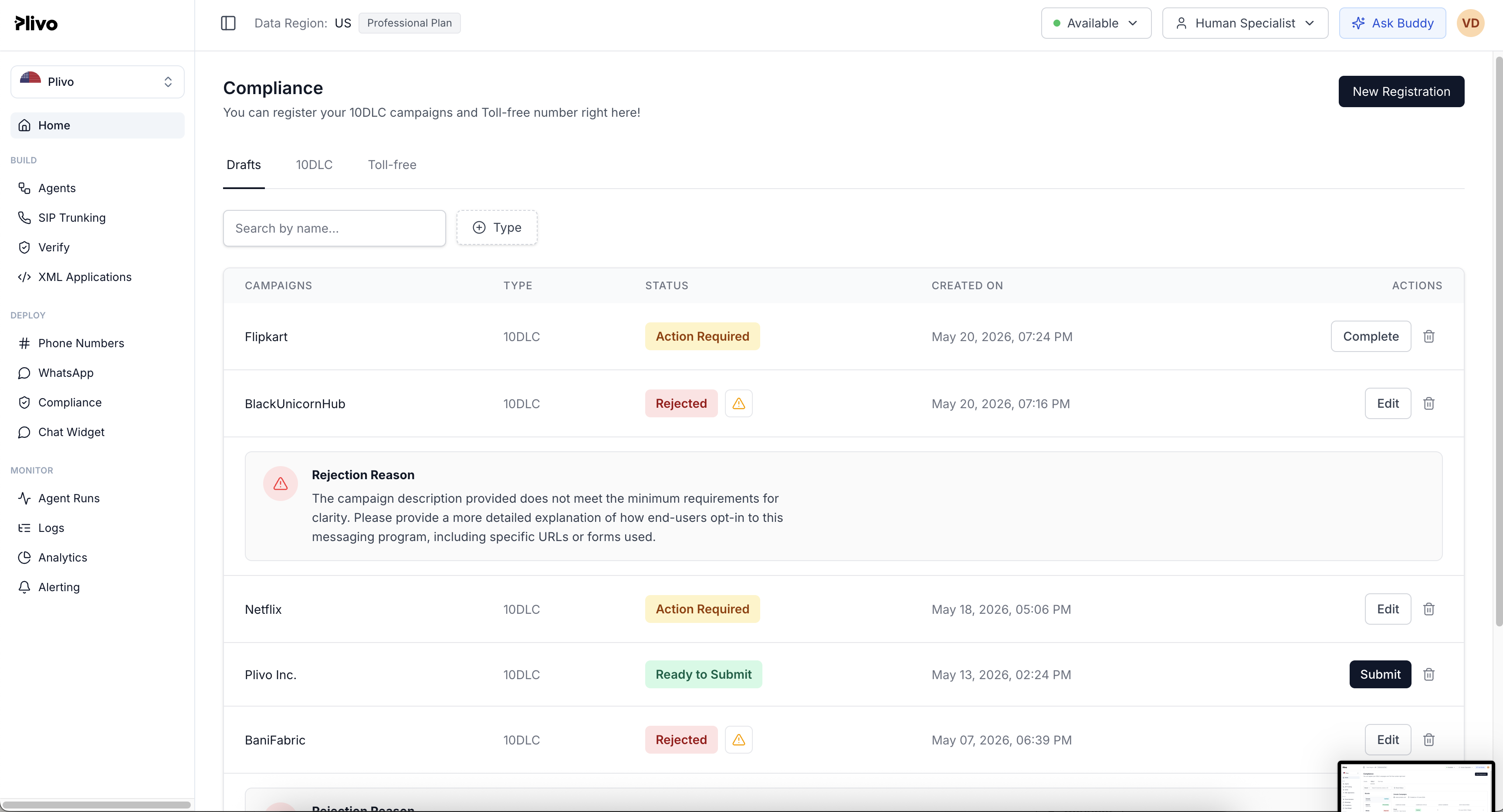Click Complete for Flipkart
The height and width of the screenshot is (812, 1503).
pos(1371,337)
